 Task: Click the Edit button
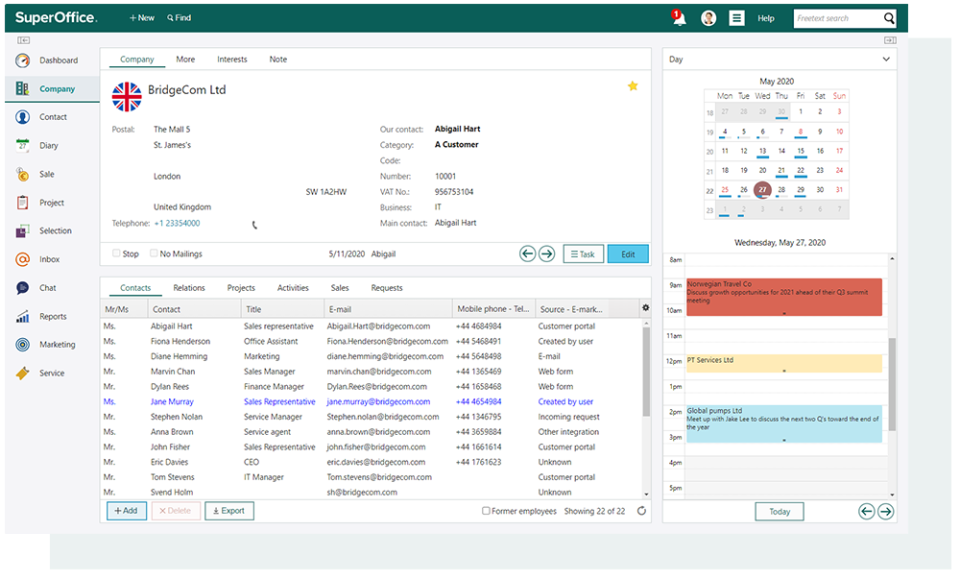pyautogui.click(x=628, y=254)
